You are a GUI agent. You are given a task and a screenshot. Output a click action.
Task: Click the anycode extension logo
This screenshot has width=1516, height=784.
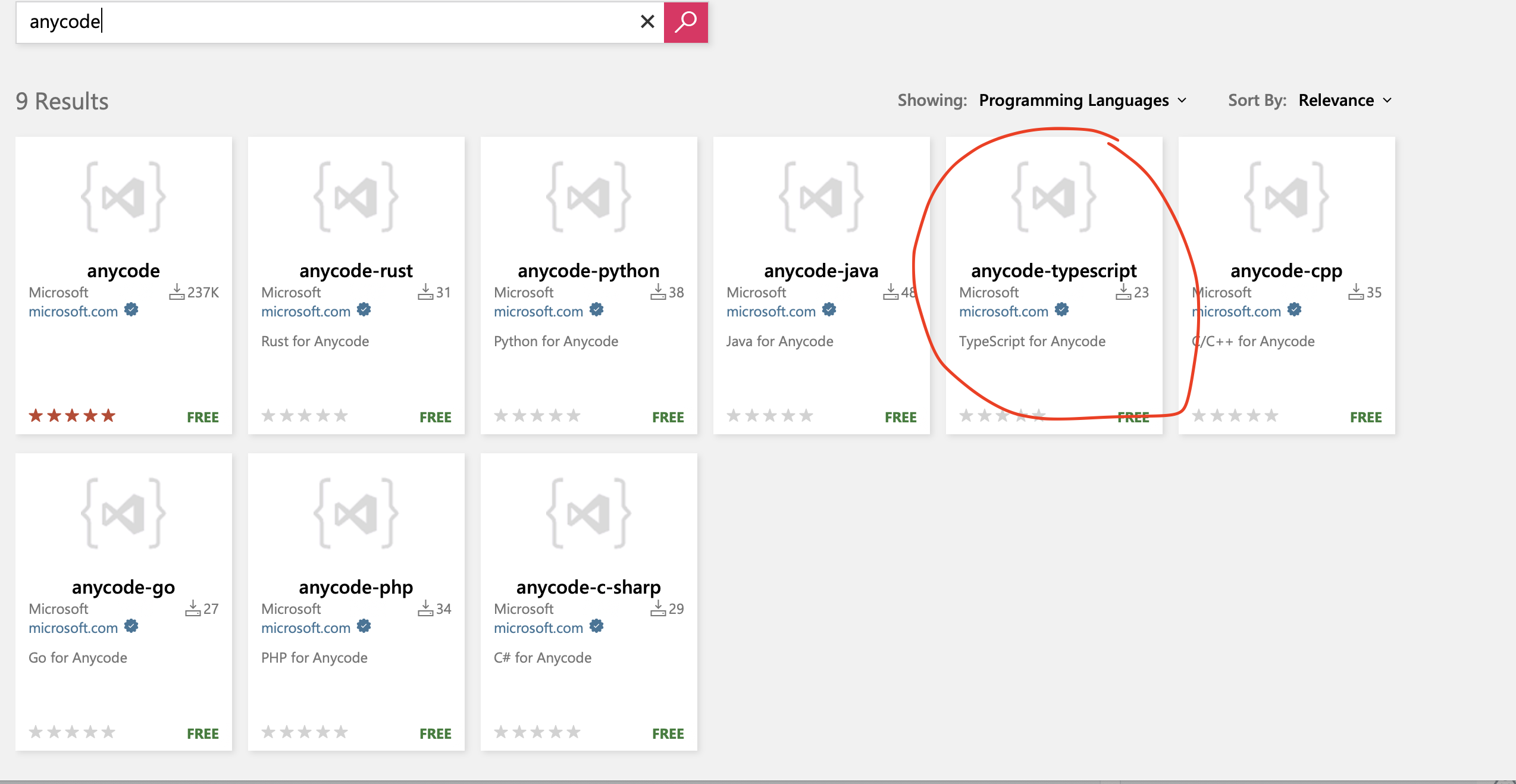(x=123, y=196)
